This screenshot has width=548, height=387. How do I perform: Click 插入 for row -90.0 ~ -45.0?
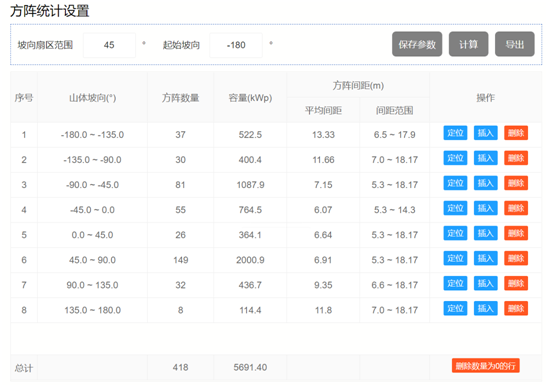(x=485, y=183)
